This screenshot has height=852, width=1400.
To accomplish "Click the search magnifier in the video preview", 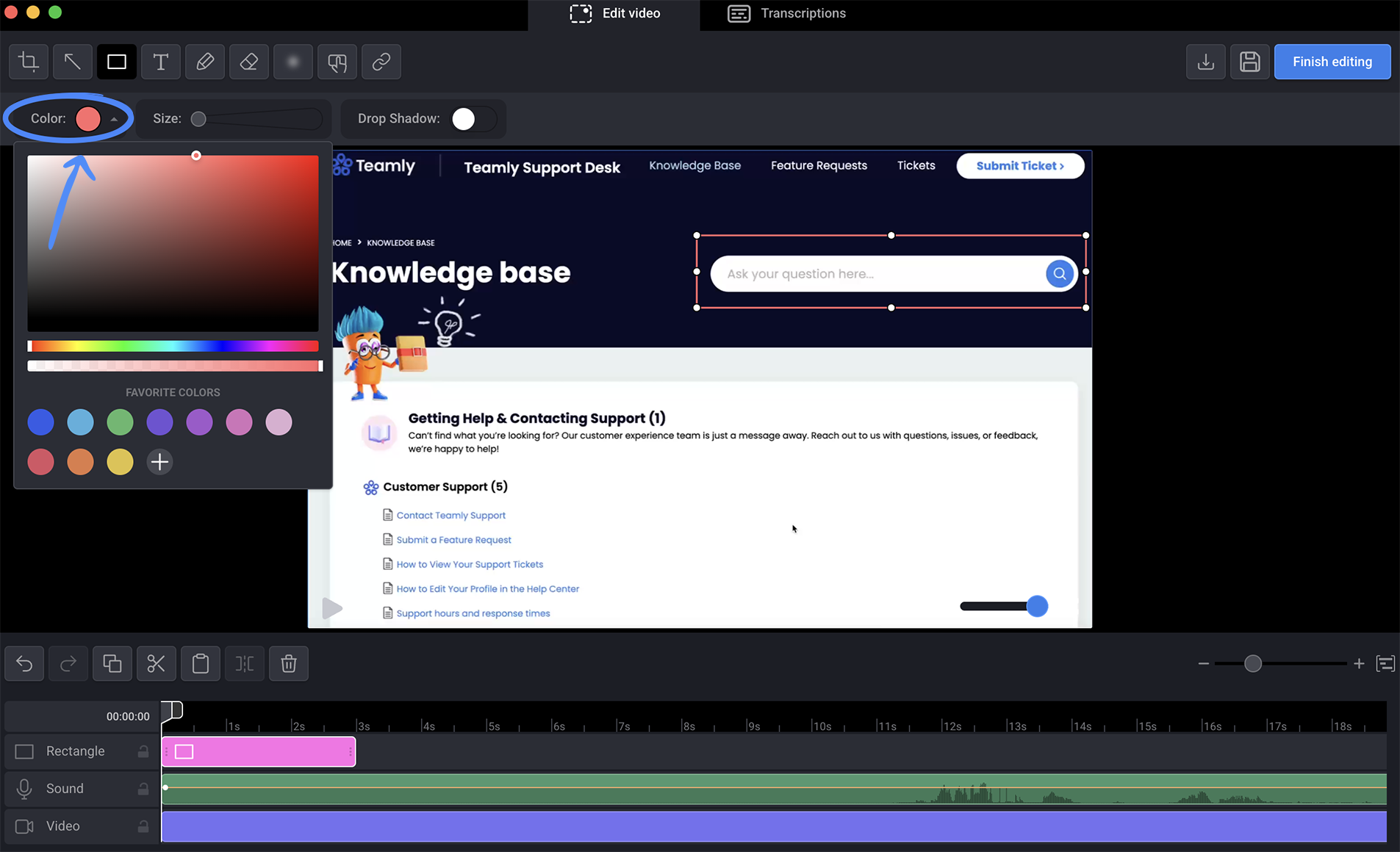I will point(1059,274).
